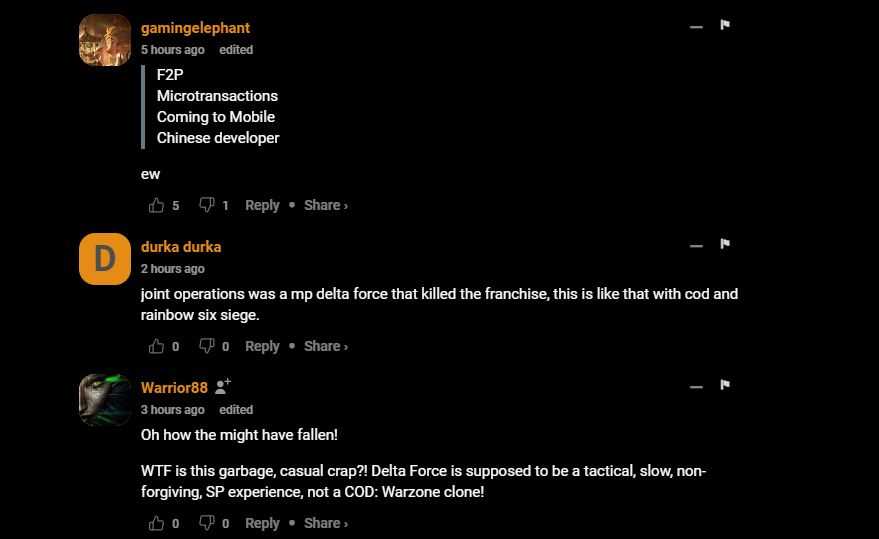
Task: Open Share menu on gamingelephant's comment
Action: point(325,205)
